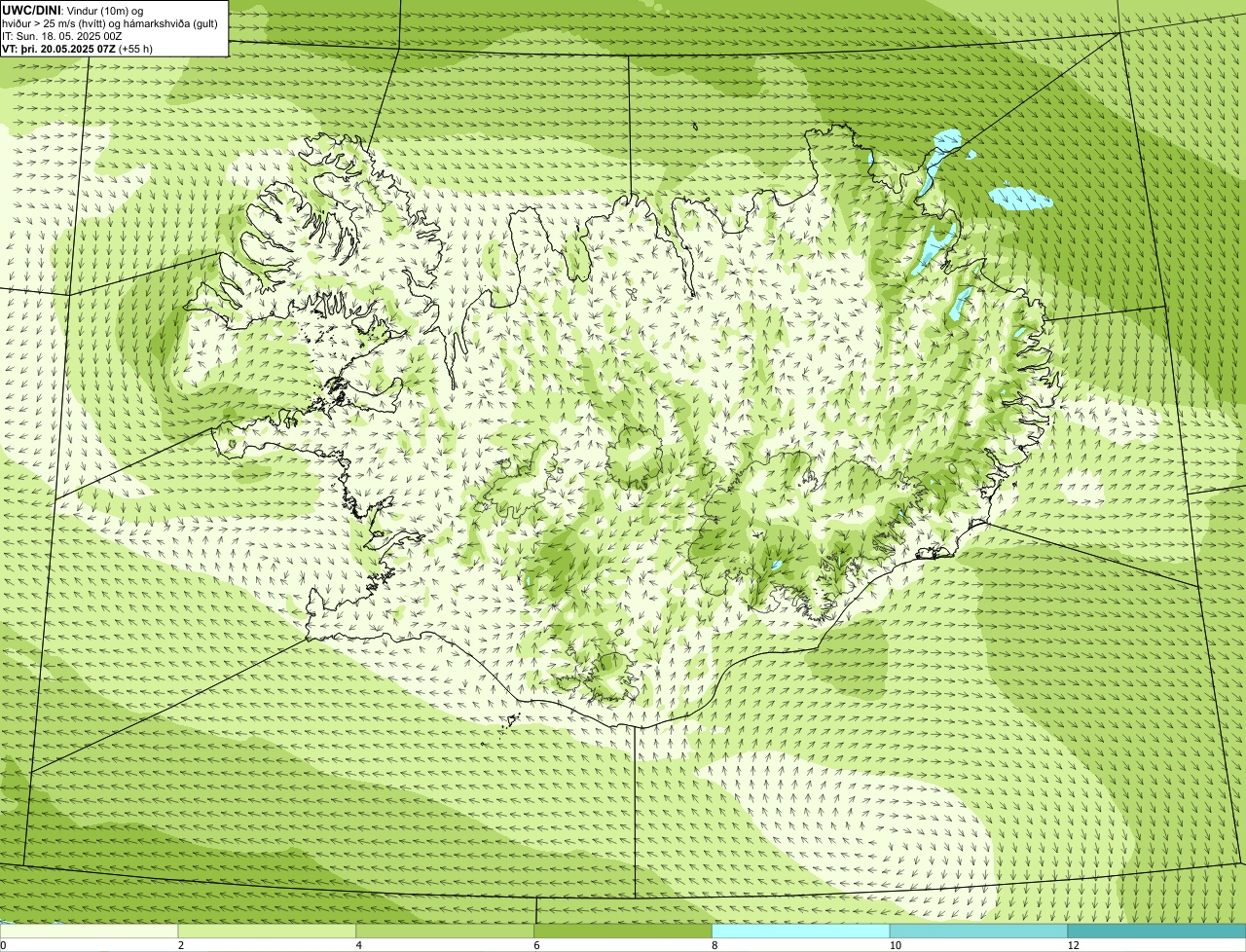Click the legend scale label "2"
The image size is (1246, 952).
pyautogui.click(x=181, y=945)
